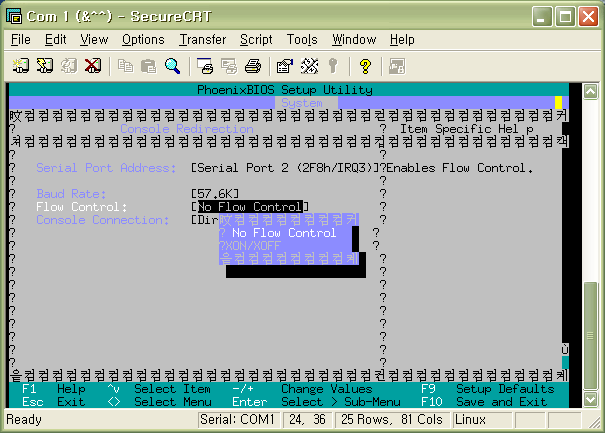The height and width of the screenshot is (433, 605).
Task: Click the 'Item Specific Help' heading
Action: pyautogui.click(x=467, y=129)
